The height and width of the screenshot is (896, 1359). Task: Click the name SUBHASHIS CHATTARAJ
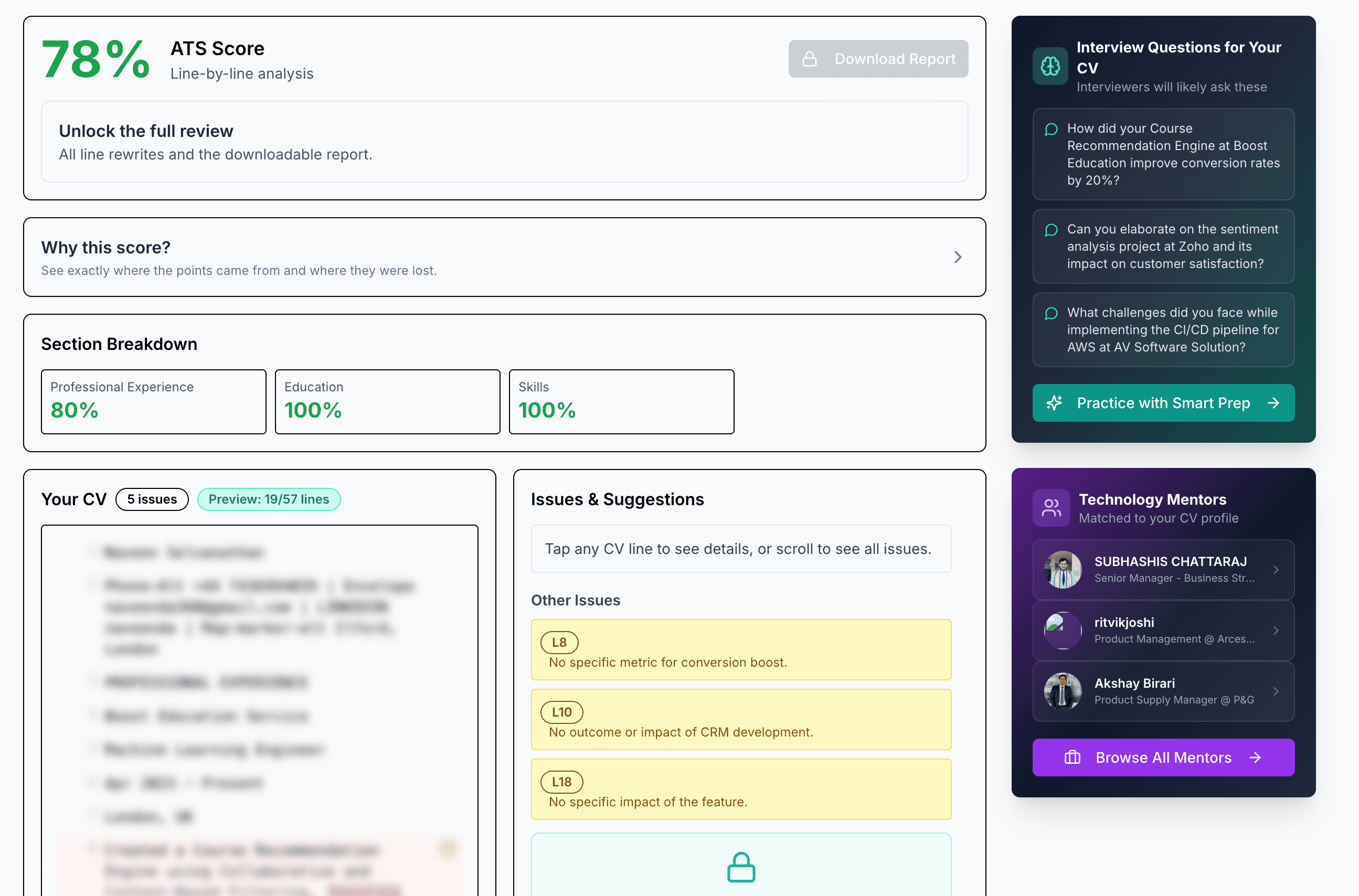1171,561
